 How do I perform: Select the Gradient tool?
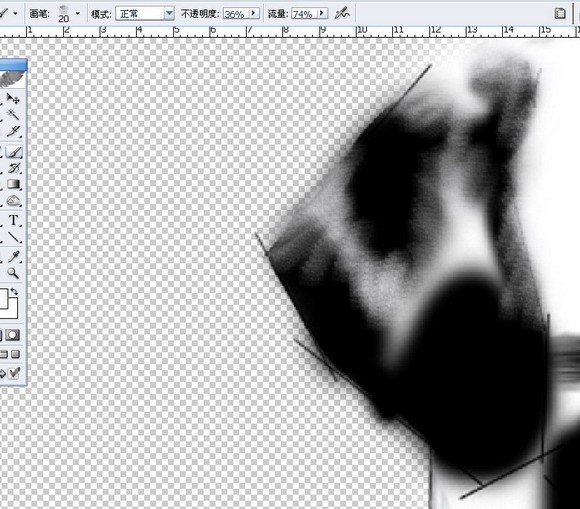(14, 184)
